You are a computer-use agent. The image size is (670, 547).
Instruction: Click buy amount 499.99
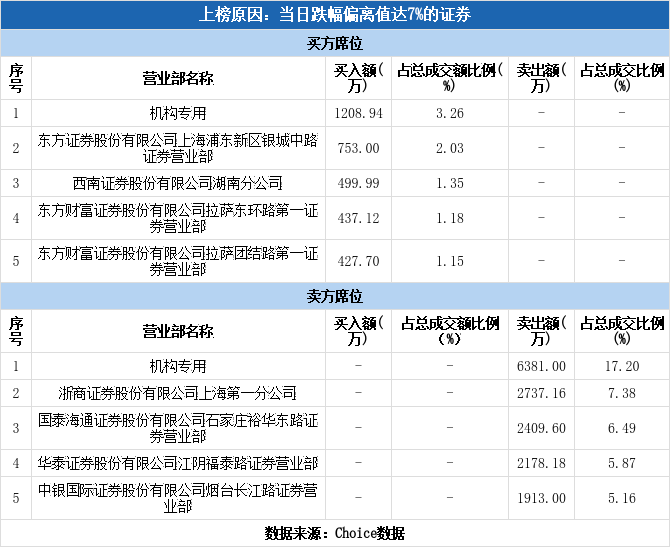click(359, 183)
